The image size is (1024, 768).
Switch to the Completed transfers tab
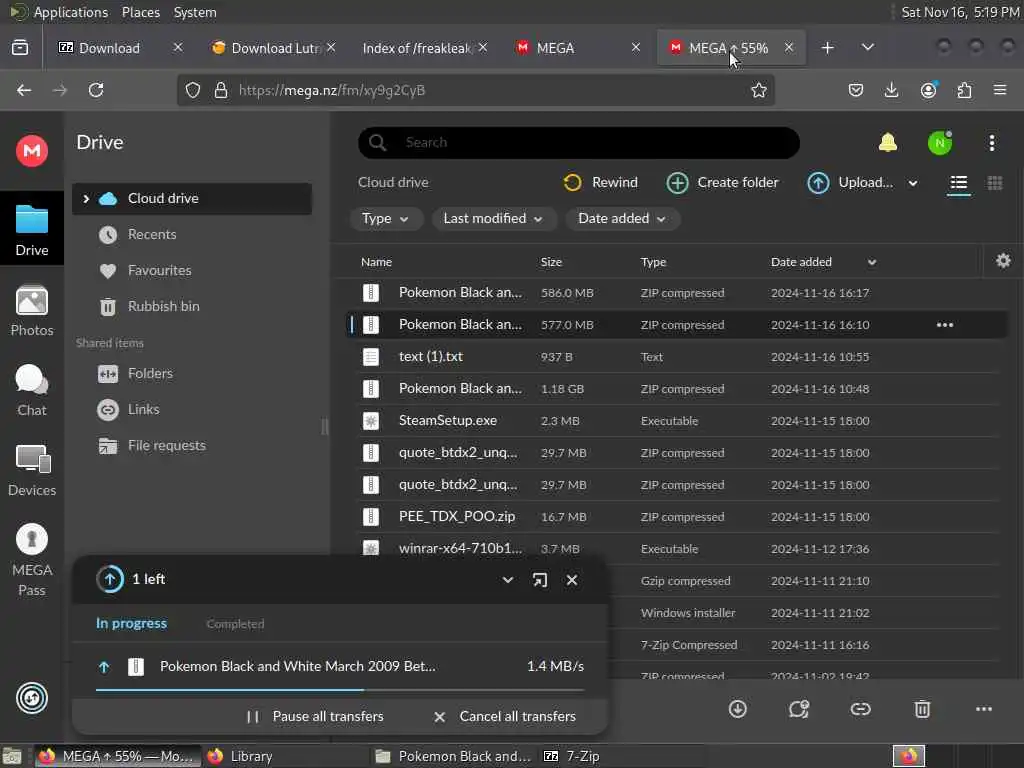[x=235, y=624]
